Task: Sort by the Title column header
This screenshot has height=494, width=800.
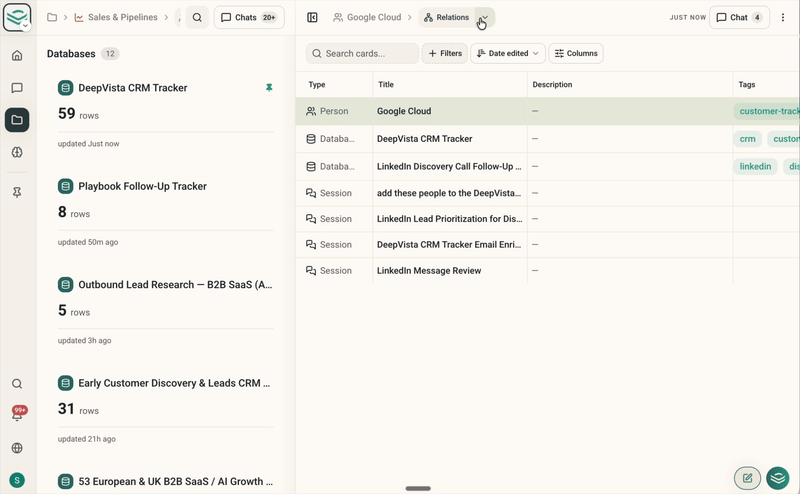Action: (386, 85)
